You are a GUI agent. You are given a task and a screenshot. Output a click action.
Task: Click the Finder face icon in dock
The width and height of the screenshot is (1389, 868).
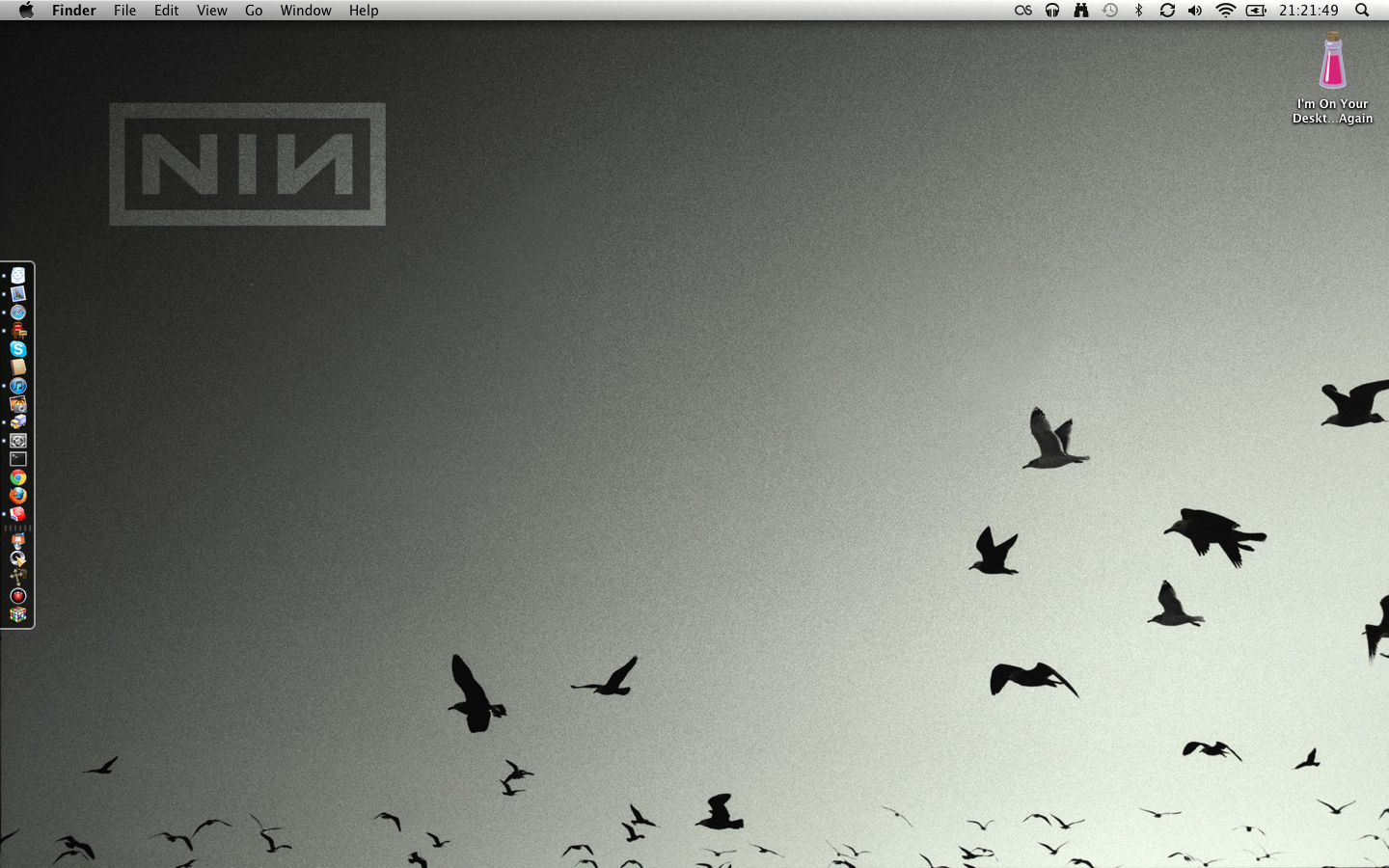tap(18, 276)
